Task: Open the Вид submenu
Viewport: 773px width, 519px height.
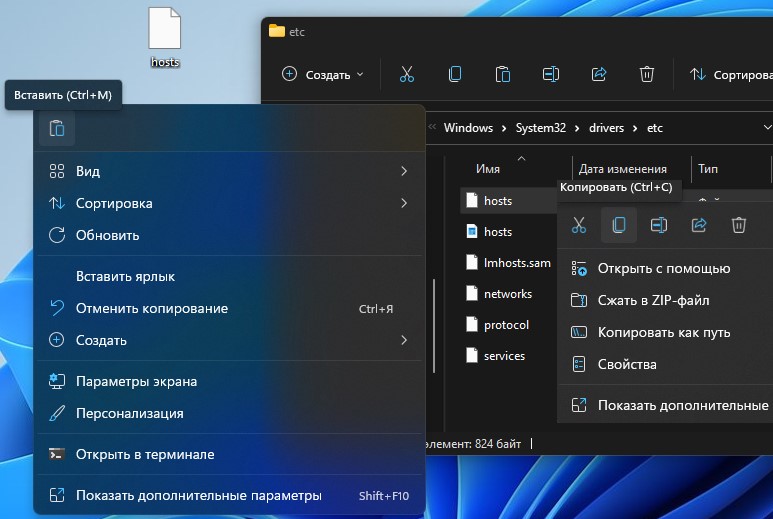Action: (x=229, y=171)
